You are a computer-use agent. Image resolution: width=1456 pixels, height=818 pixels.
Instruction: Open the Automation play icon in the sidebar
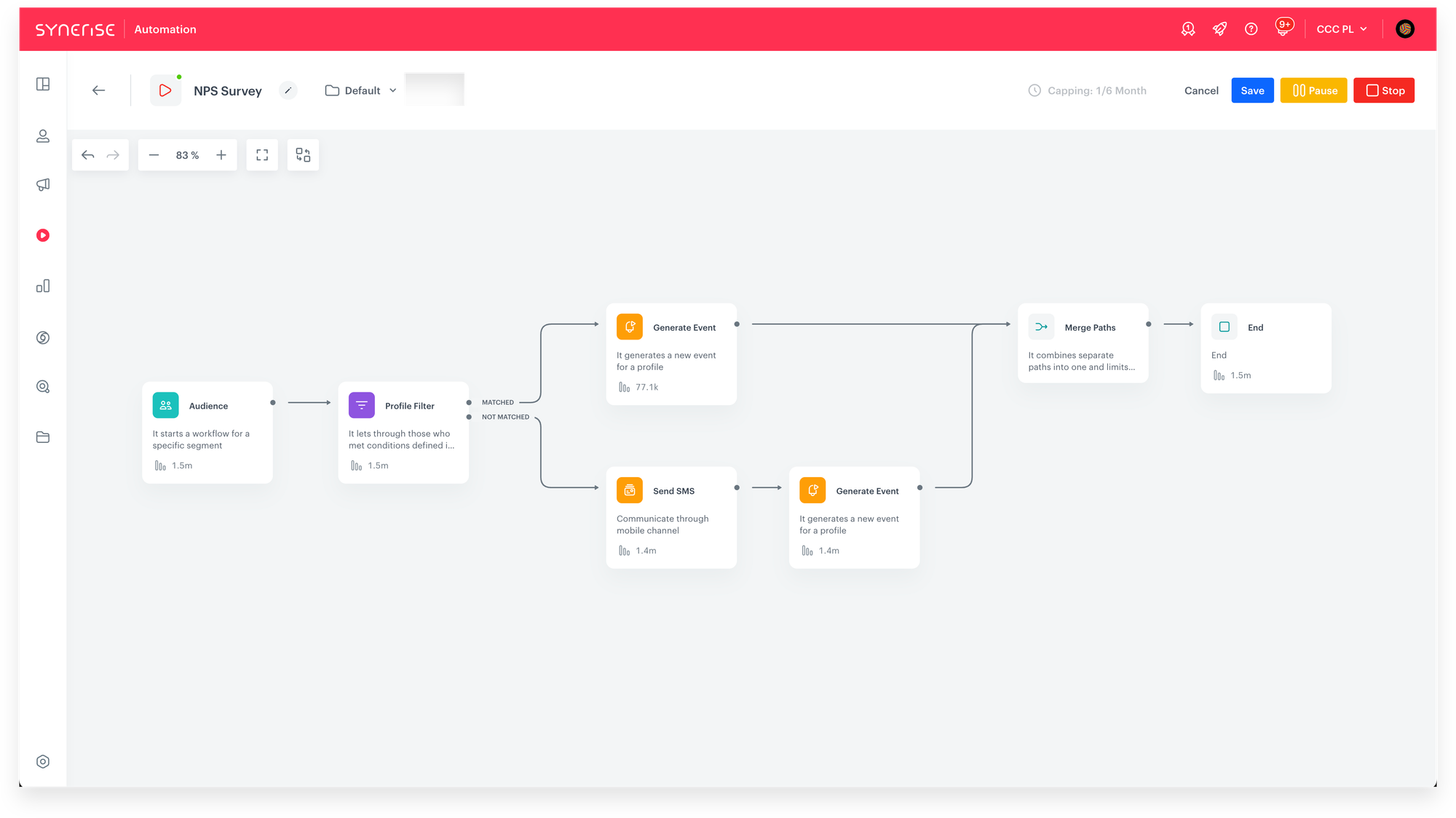(x=43, y=235)
